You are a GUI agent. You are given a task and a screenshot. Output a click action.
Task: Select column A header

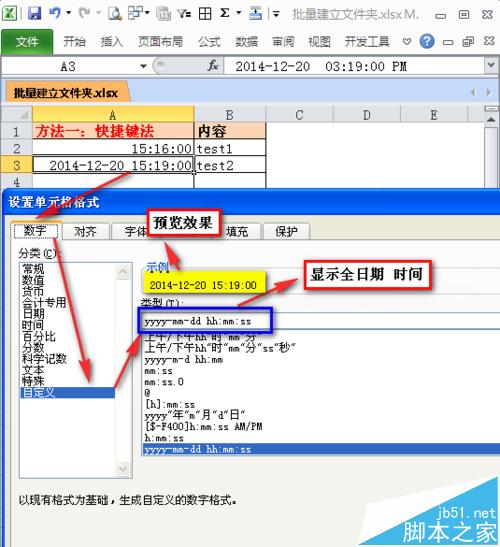coord(113,115)
